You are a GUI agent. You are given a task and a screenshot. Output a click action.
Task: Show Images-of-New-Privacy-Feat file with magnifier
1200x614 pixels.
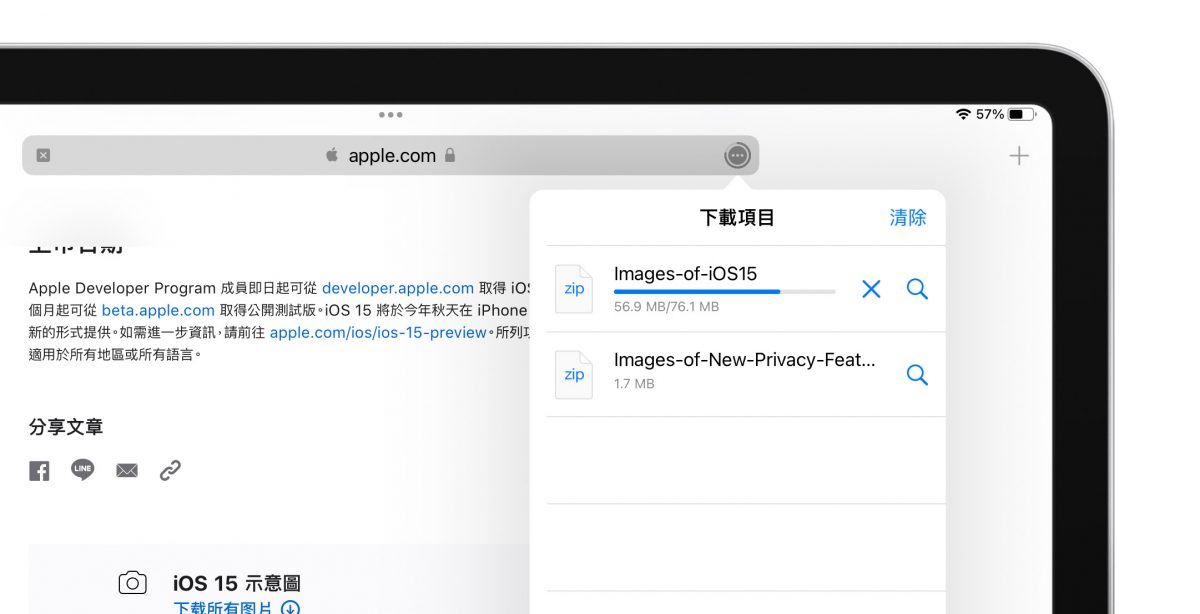click(917, 375)
